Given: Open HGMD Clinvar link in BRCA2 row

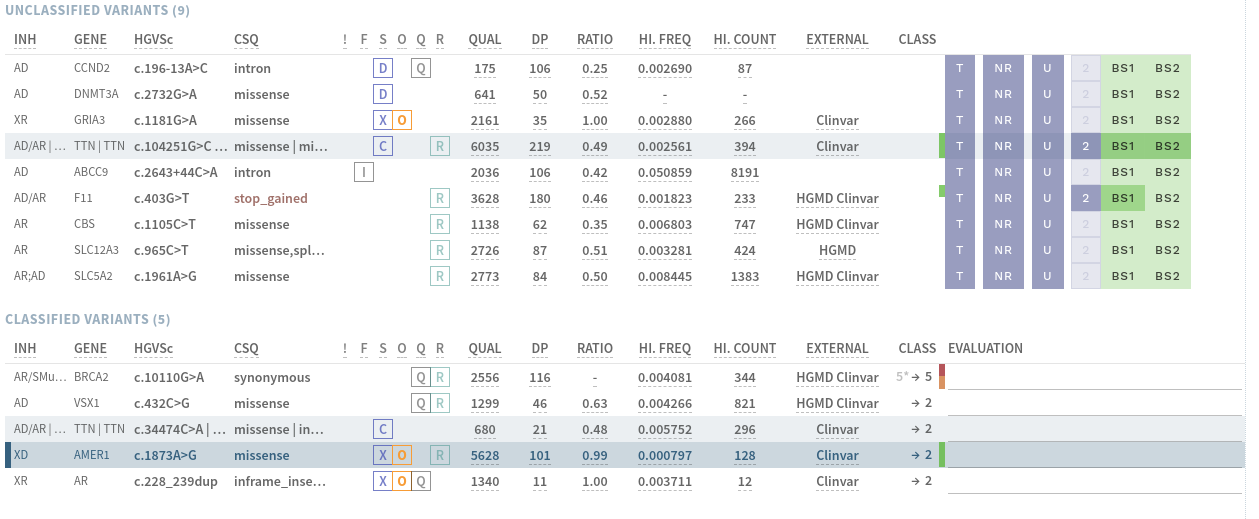Looking at the screenshot, I should tap(837, 377).
